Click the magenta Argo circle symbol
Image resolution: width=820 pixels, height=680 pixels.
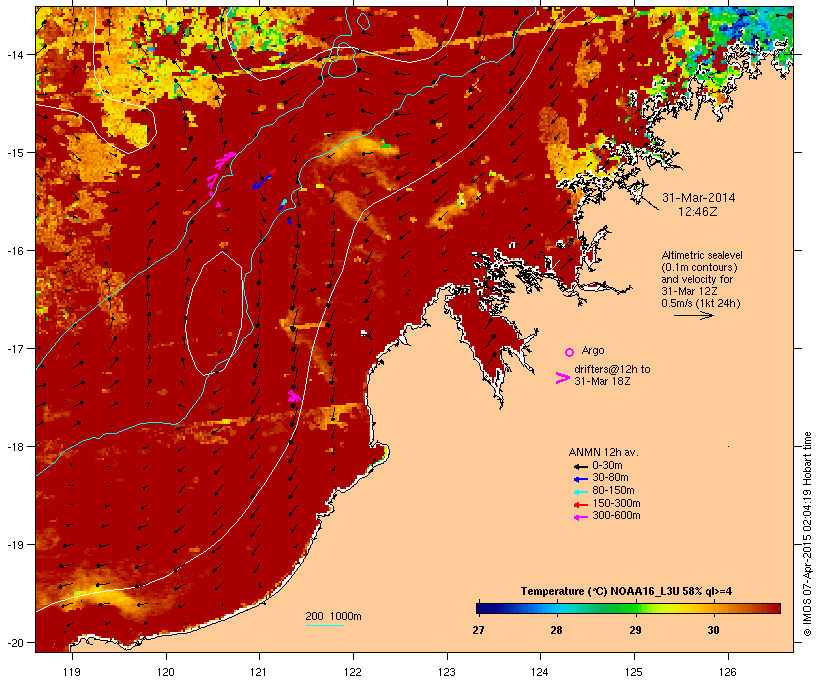(570, 353)
